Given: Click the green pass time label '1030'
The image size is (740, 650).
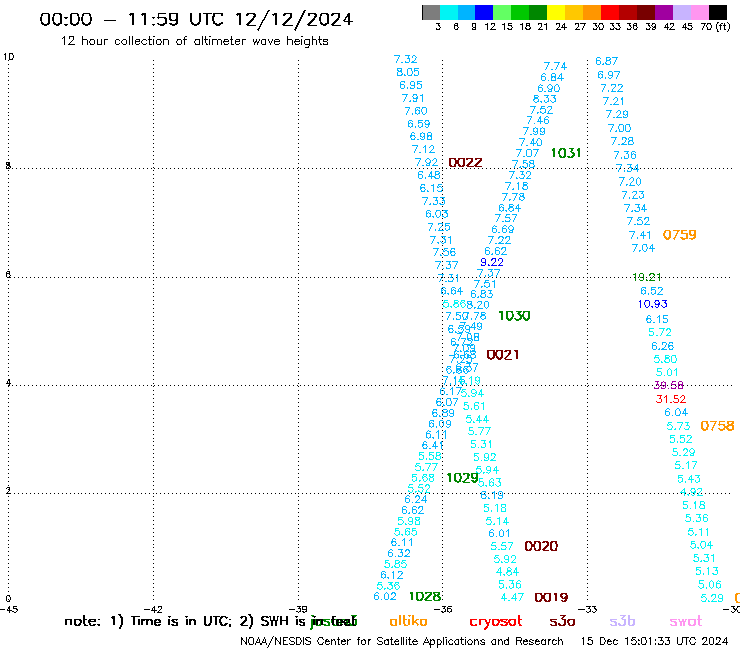Looking at the screenshot, I should click(514, 316).
